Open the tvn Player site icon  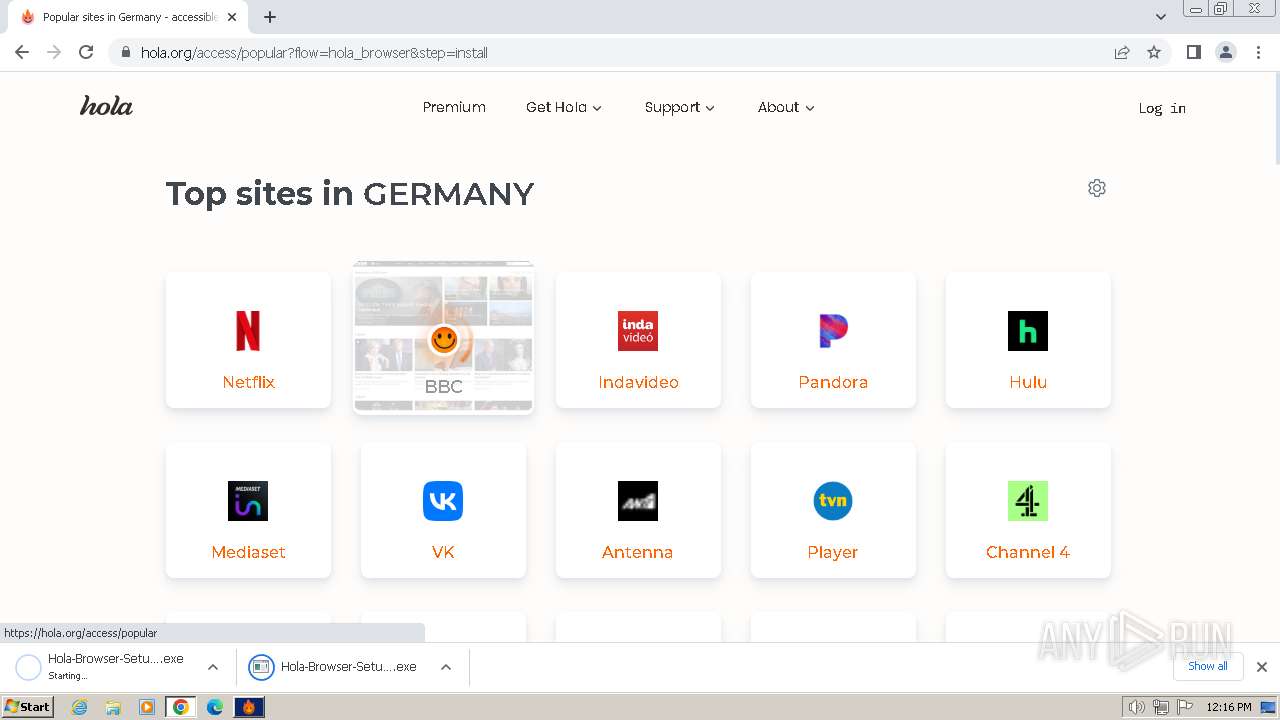(x=833, y=501)
